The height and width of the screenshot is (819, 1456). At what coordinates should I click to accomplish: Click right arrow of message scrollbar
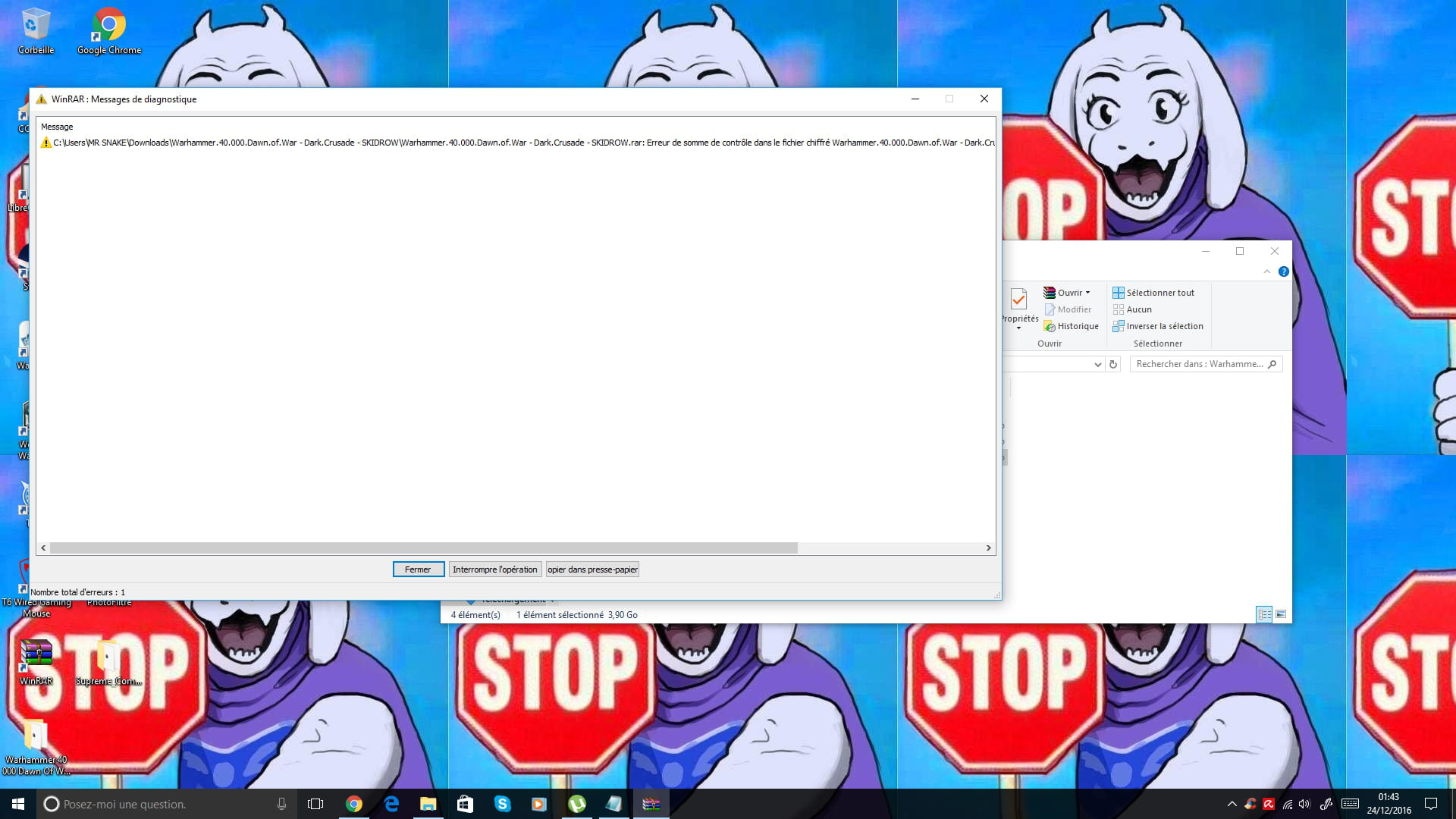[988, 548]
